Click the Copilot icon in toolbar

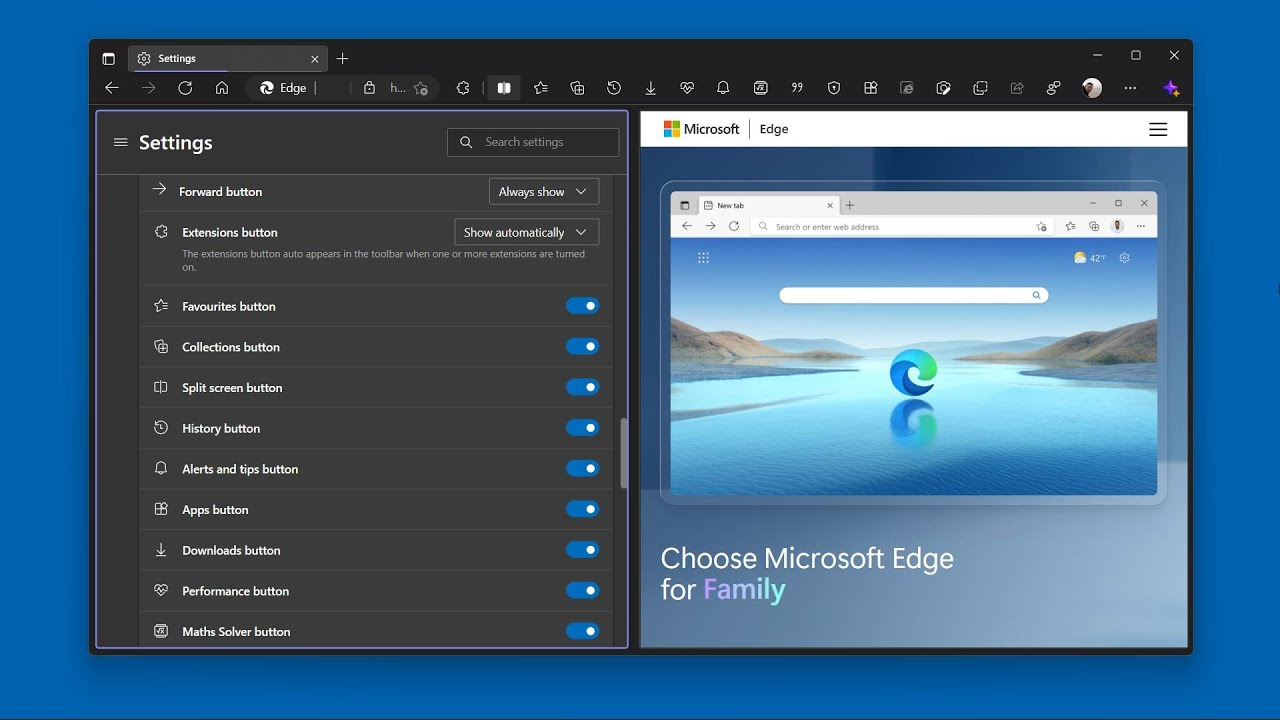pyautogui.click(x=1171, y=88)
